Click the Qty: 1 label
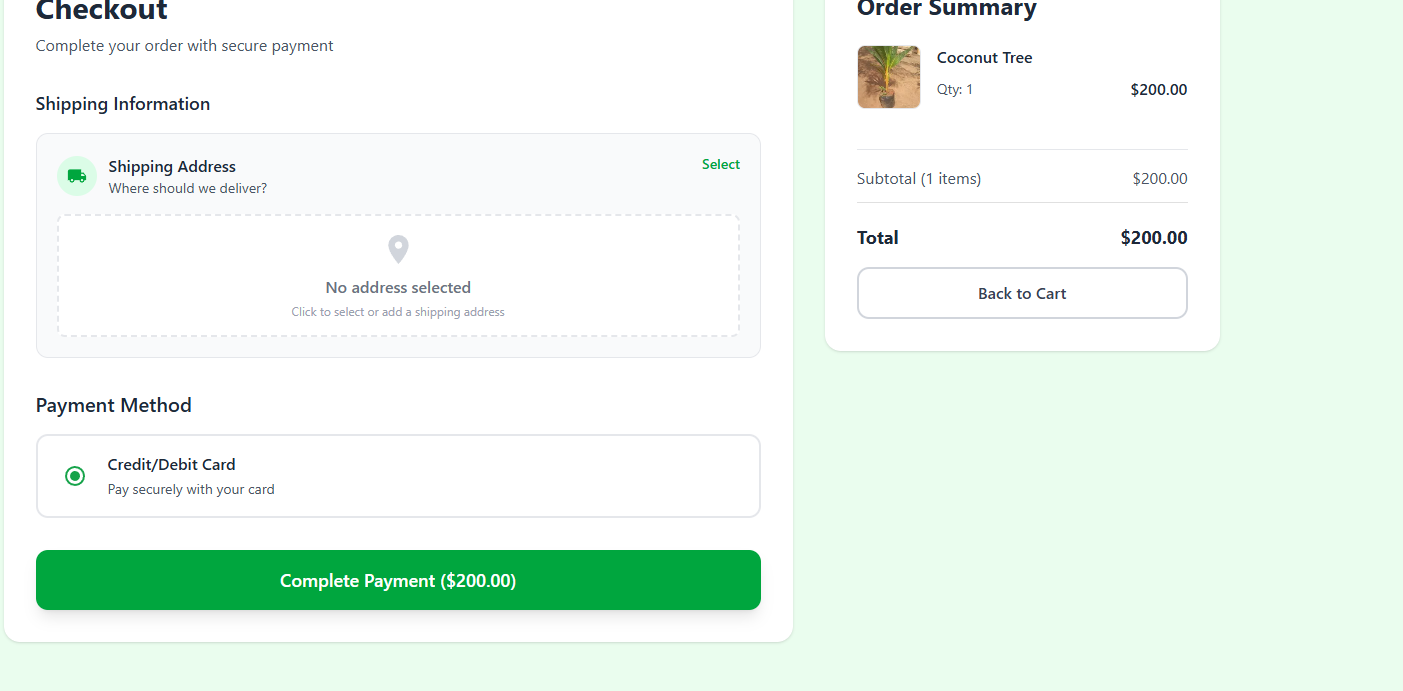The height and width of the screenshot is (691, 1403). 955,89
